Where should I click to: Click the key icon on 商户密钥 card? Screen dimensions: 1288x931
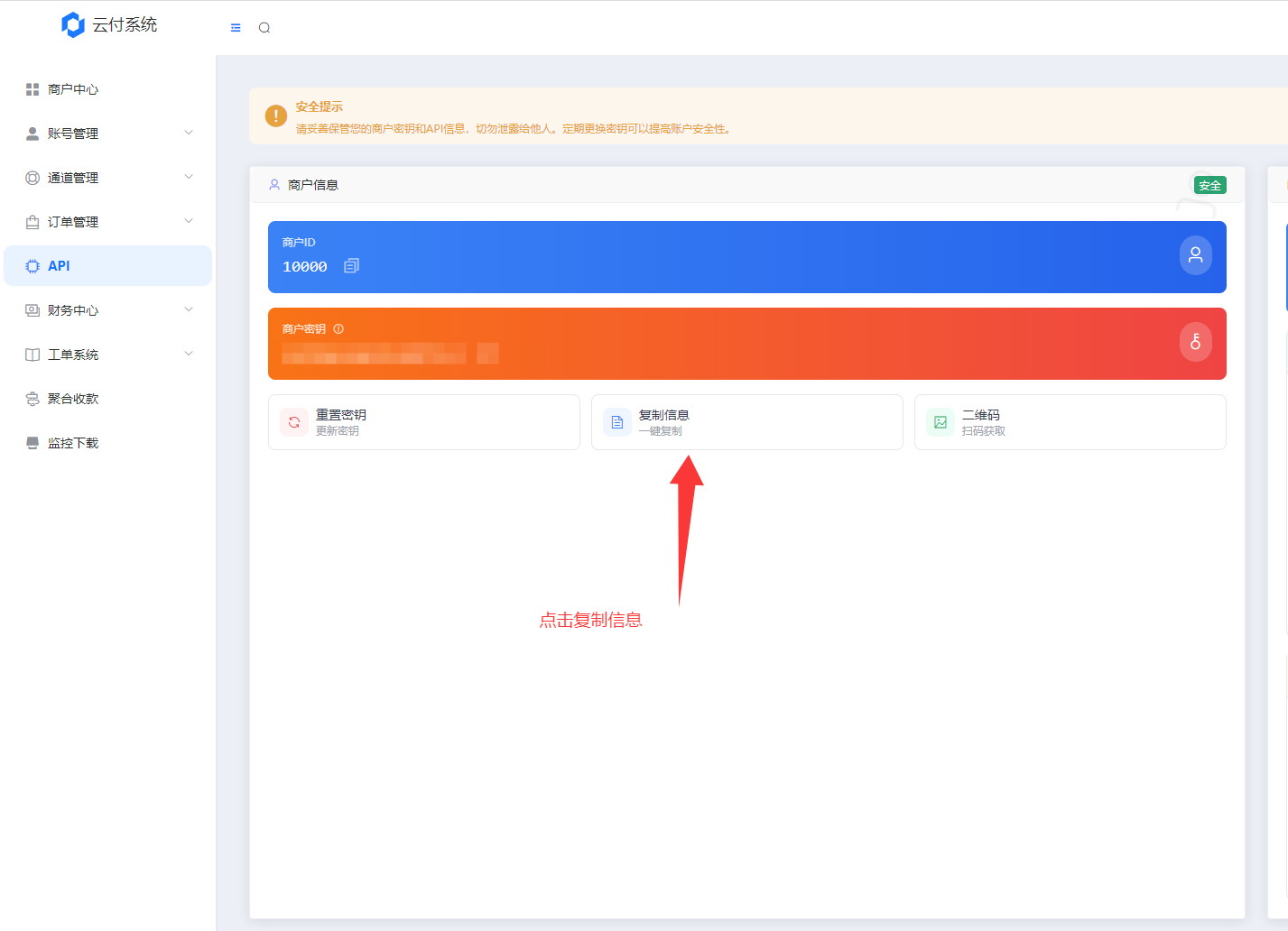point(1196,342)
